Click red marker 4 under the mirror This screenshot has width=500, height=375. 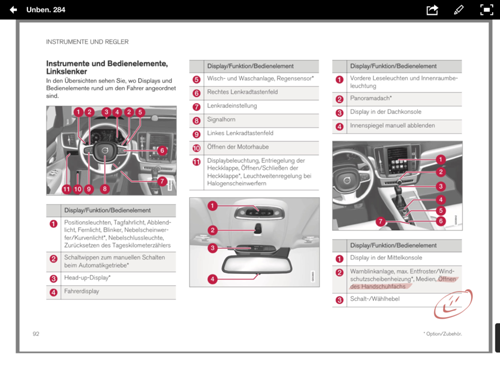212,279
